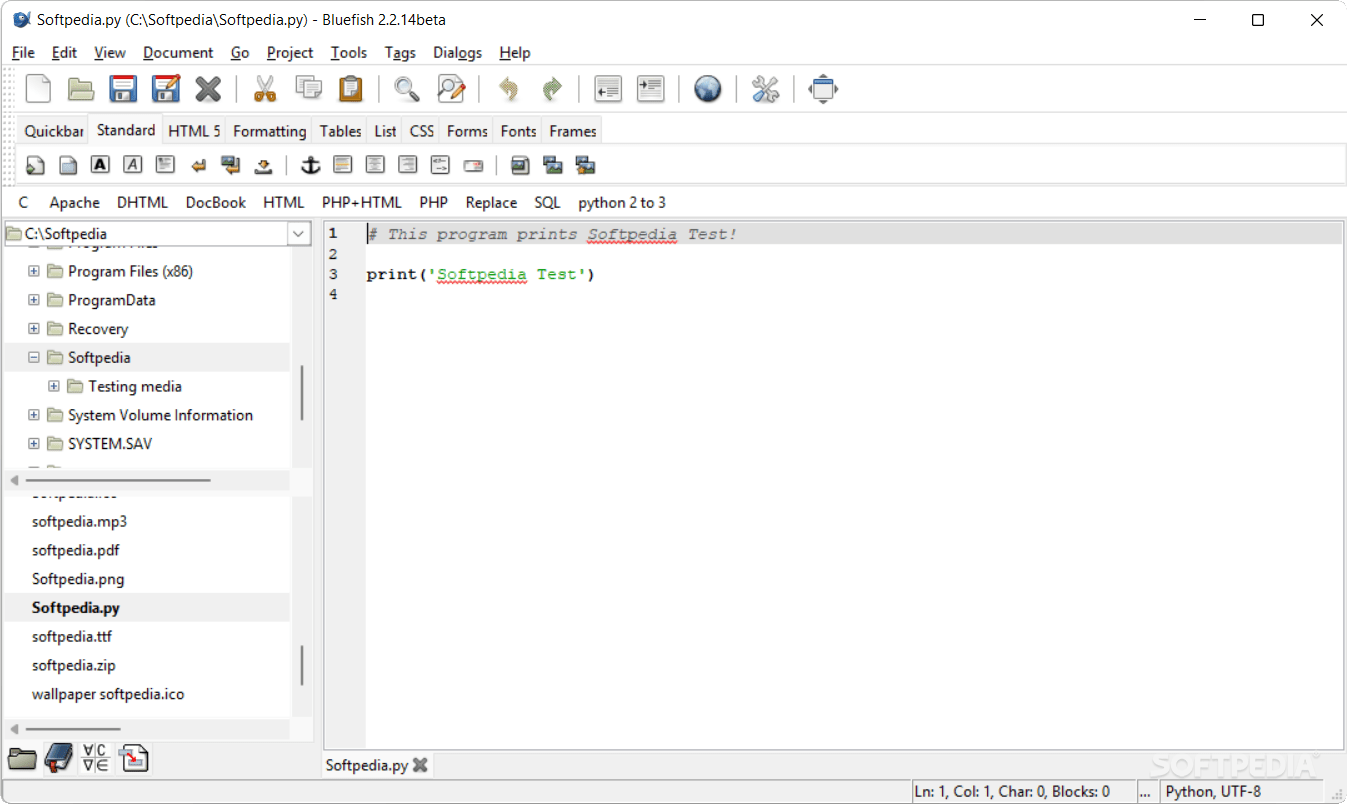
Task: Click the Python, UTF-8 status bar entry
Action: click(1213, 792)
